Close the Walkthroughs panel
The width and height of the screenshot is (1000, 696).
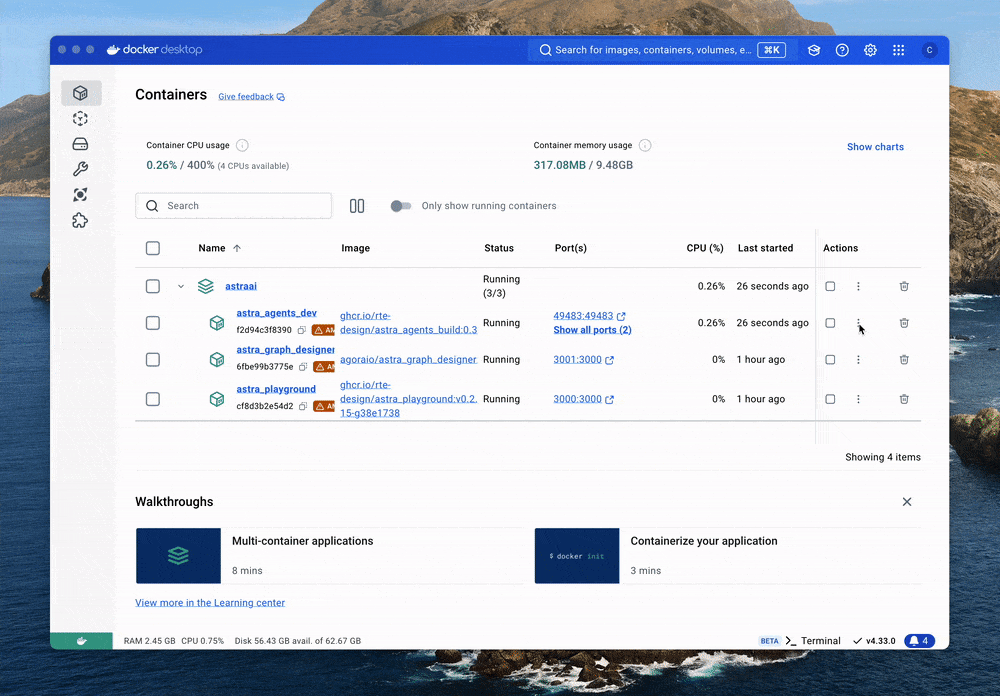pos(907,502)
